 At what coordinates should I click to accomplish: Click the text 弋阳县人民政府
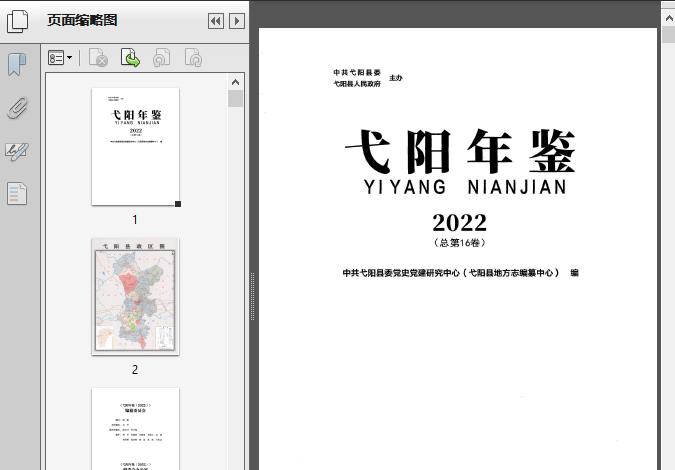357,83
